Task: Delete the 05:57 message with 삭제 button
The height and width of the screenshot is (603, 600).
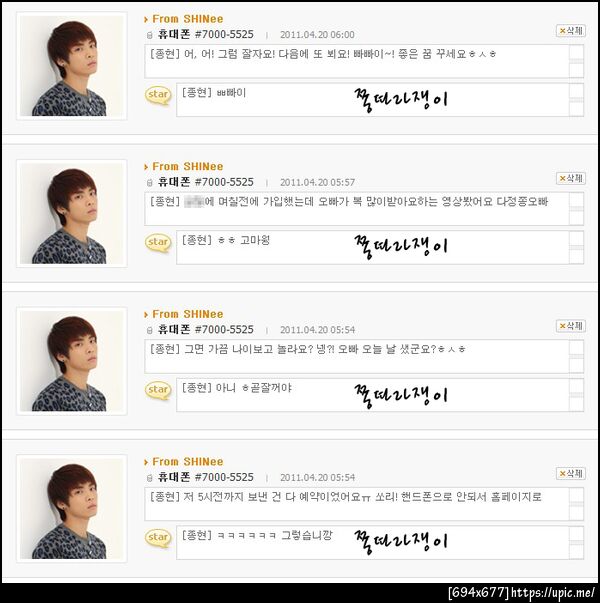Action: [x=571, y=178]
